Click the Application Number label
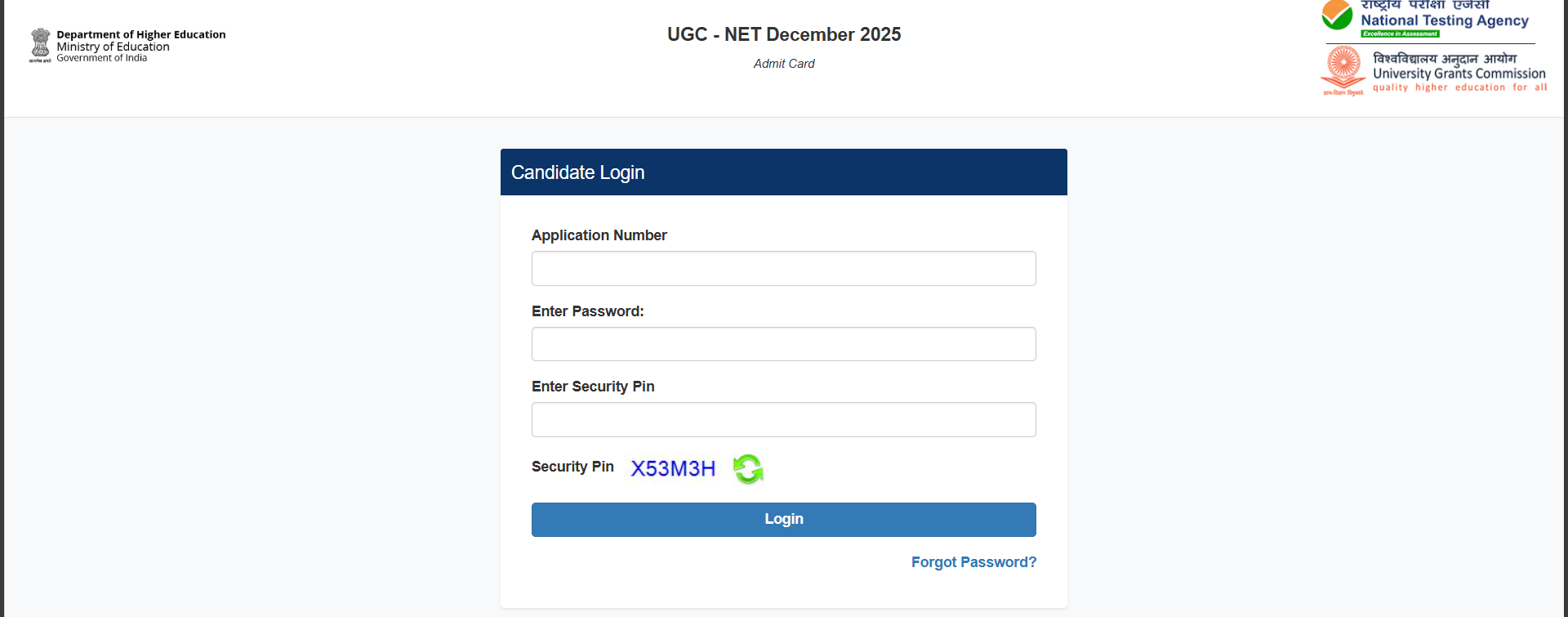Viewport: 1568px width, 617px height. point(599,235)
